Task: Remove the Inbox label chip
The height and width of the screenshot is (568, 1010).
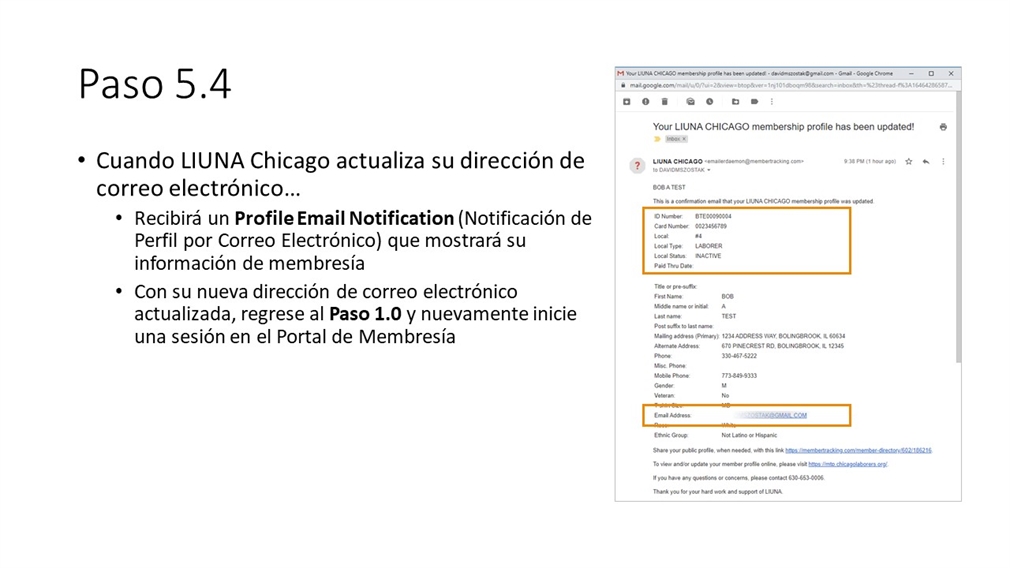Action: [x=684, y=139]
